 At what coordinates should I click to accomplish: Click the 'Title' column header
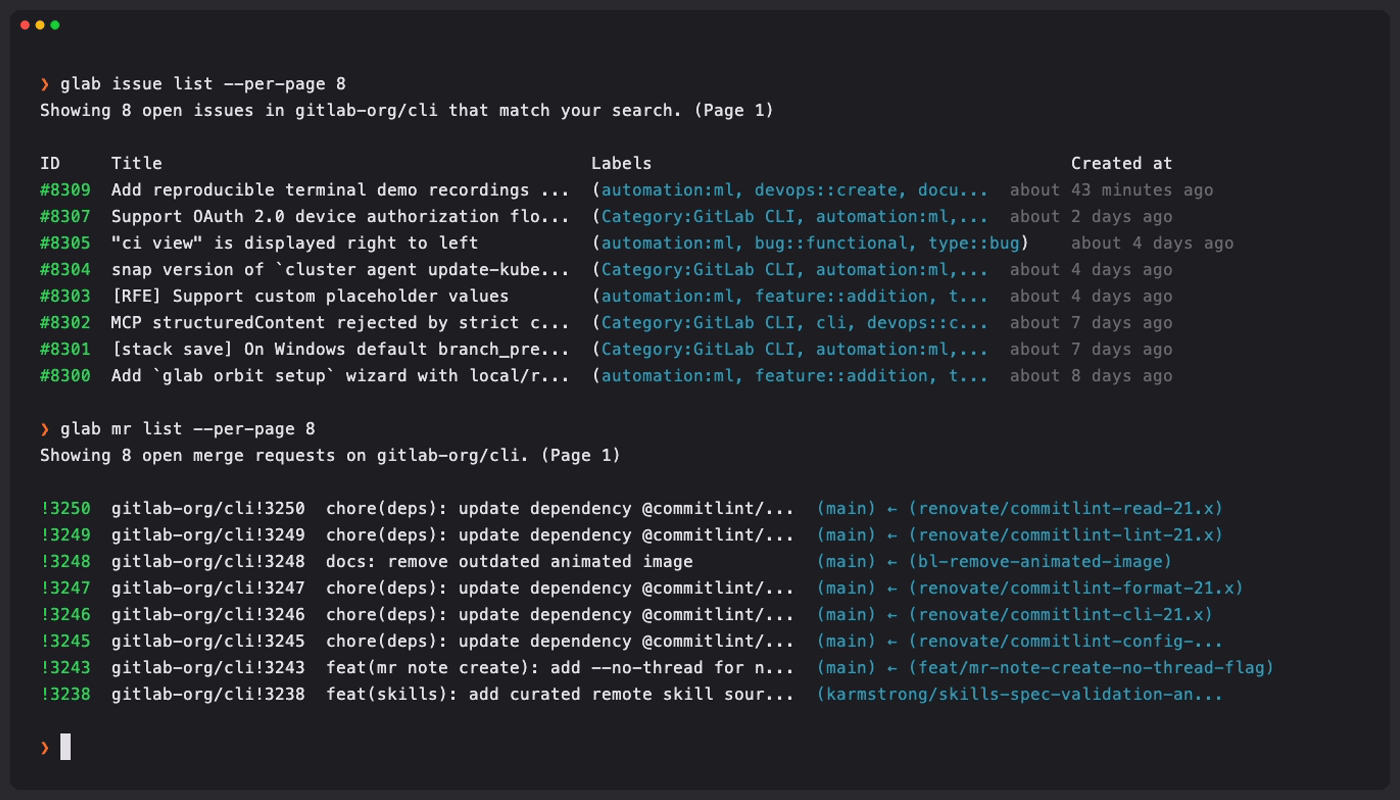click(x=136, y=163)
